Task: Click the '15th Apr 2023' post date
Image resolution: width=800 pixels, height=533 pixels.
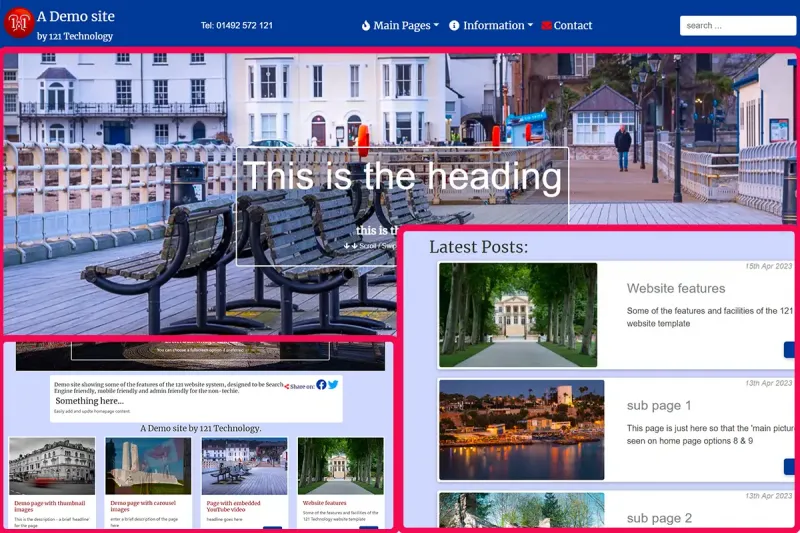Action: click(x=768, y=266)
